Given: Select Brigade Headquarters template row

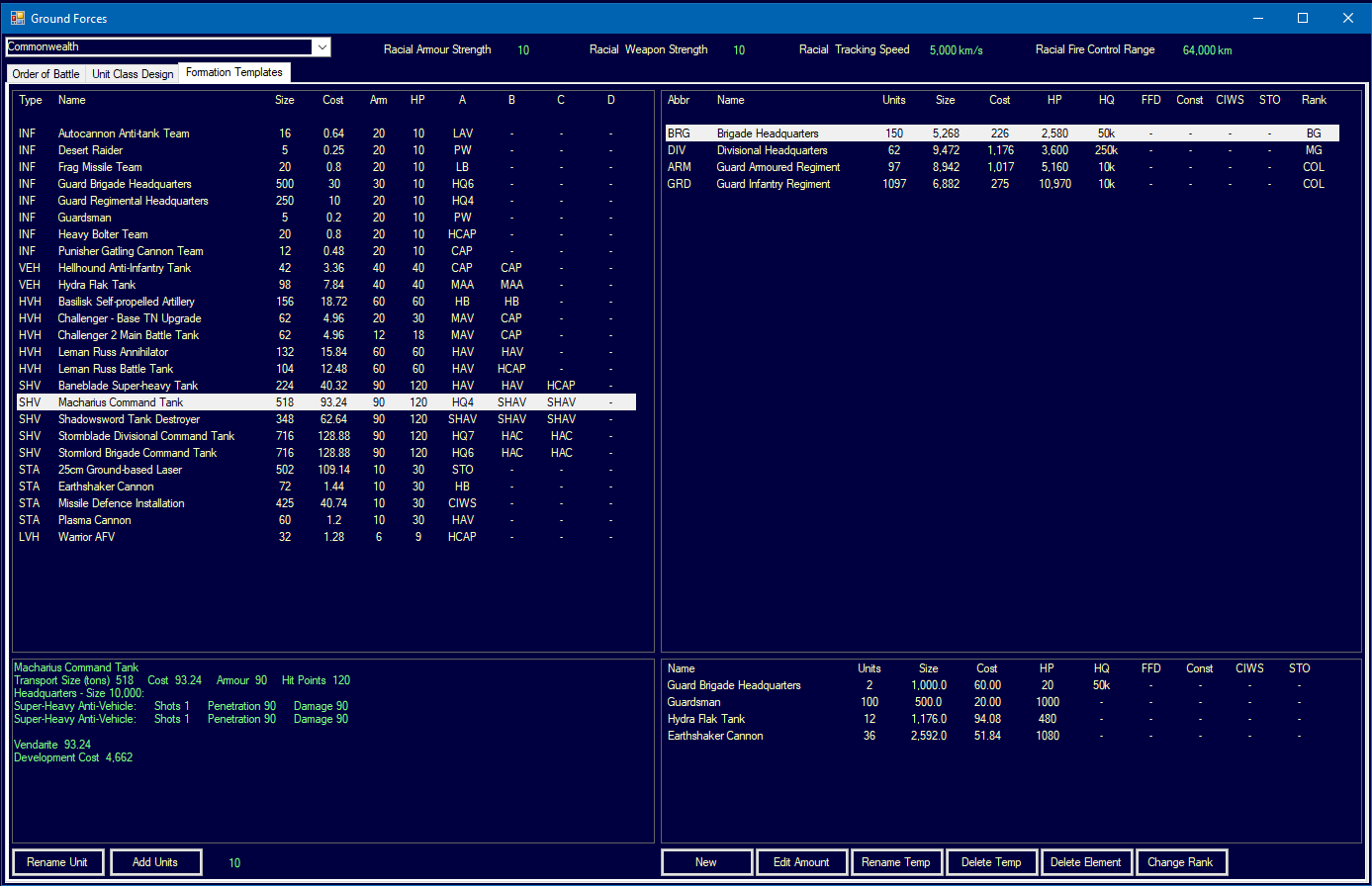Looking at the screenshot, I should pos(1002,133).
